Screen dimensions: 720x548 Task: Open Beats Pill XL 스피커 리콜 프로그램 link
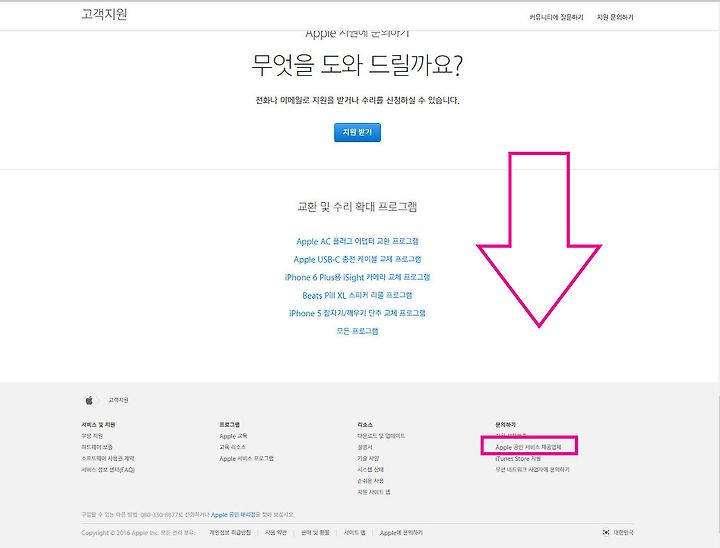[357, 295]
